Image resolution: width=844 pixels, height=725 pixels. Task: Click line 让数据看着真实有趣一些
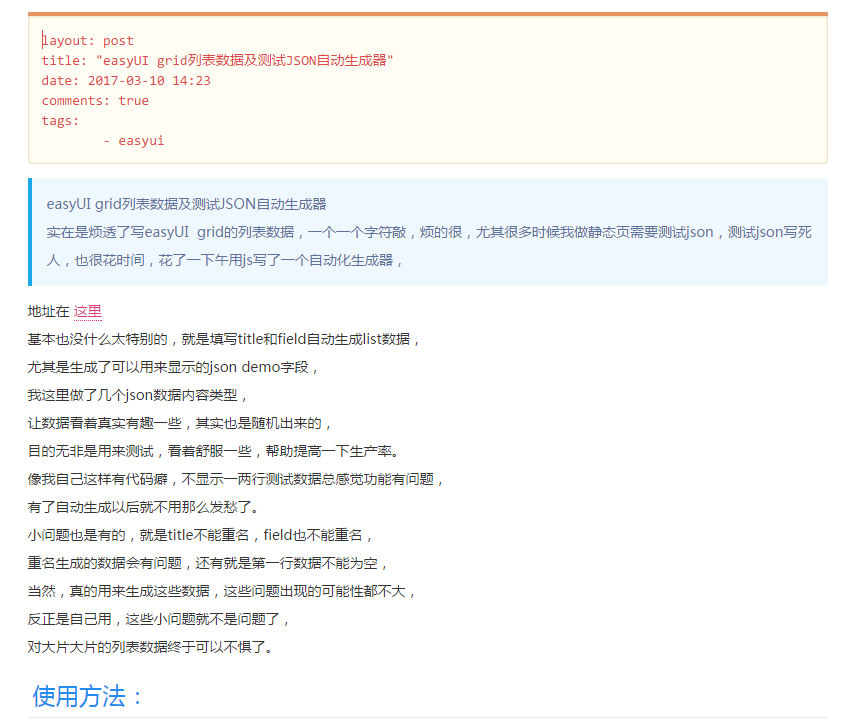click(x=179, y=423)
